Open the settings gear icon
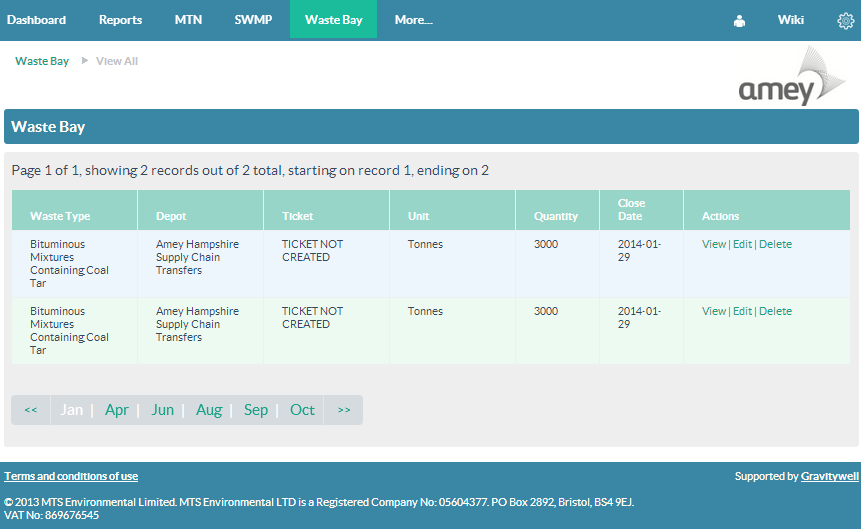The width and height of the screenshot is (861, 530). [x=845, y=20]
